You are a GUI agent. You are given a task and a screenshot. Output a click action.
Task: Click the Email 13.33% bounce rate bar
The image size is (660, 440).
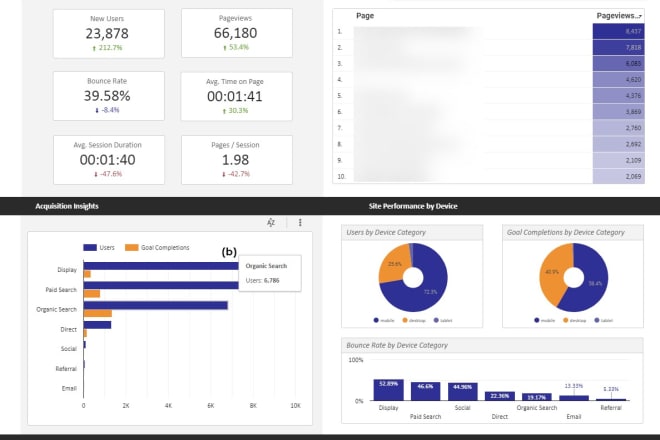point(574,397)
